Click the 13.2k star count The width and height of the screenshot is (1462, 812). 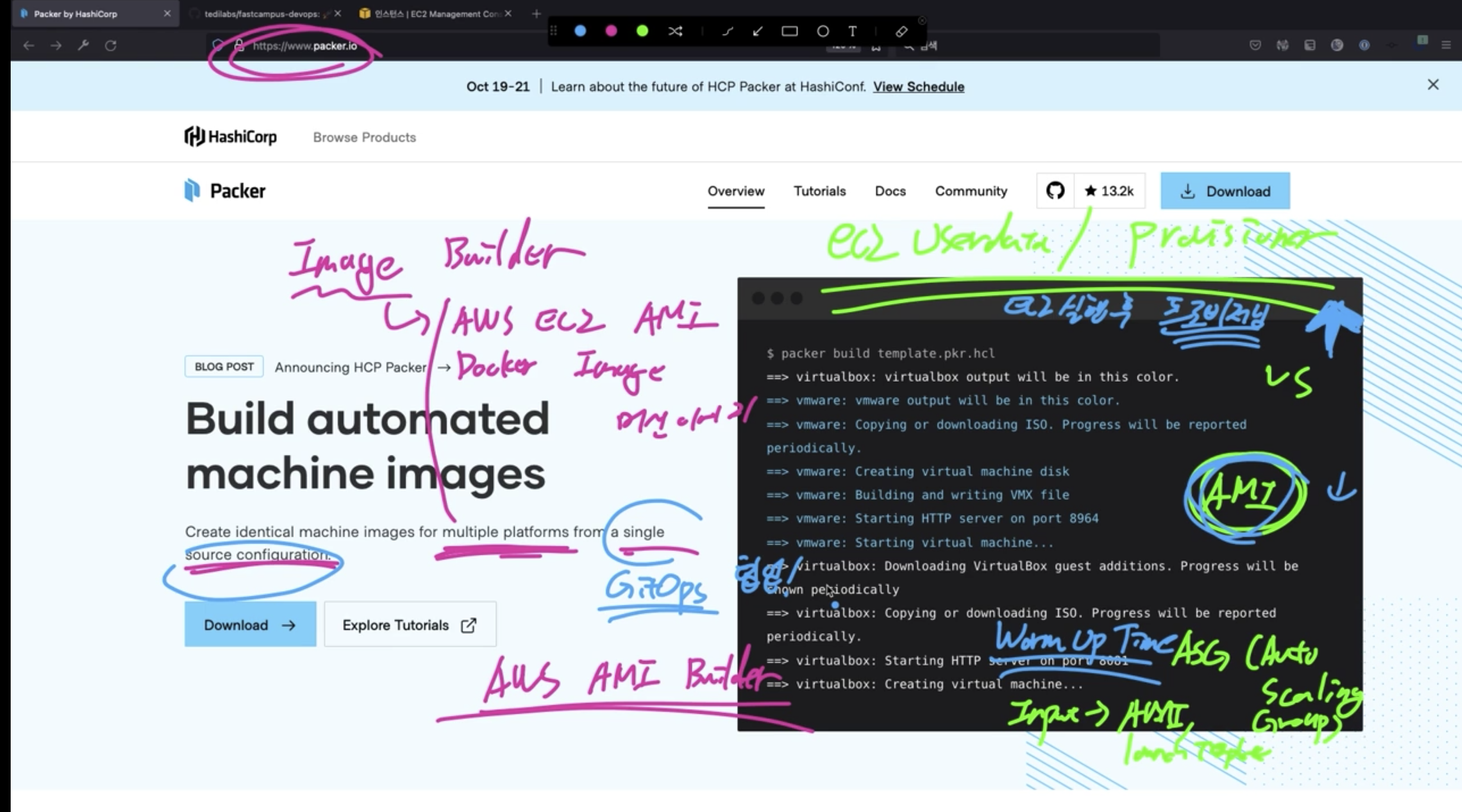pos(1109,191)
